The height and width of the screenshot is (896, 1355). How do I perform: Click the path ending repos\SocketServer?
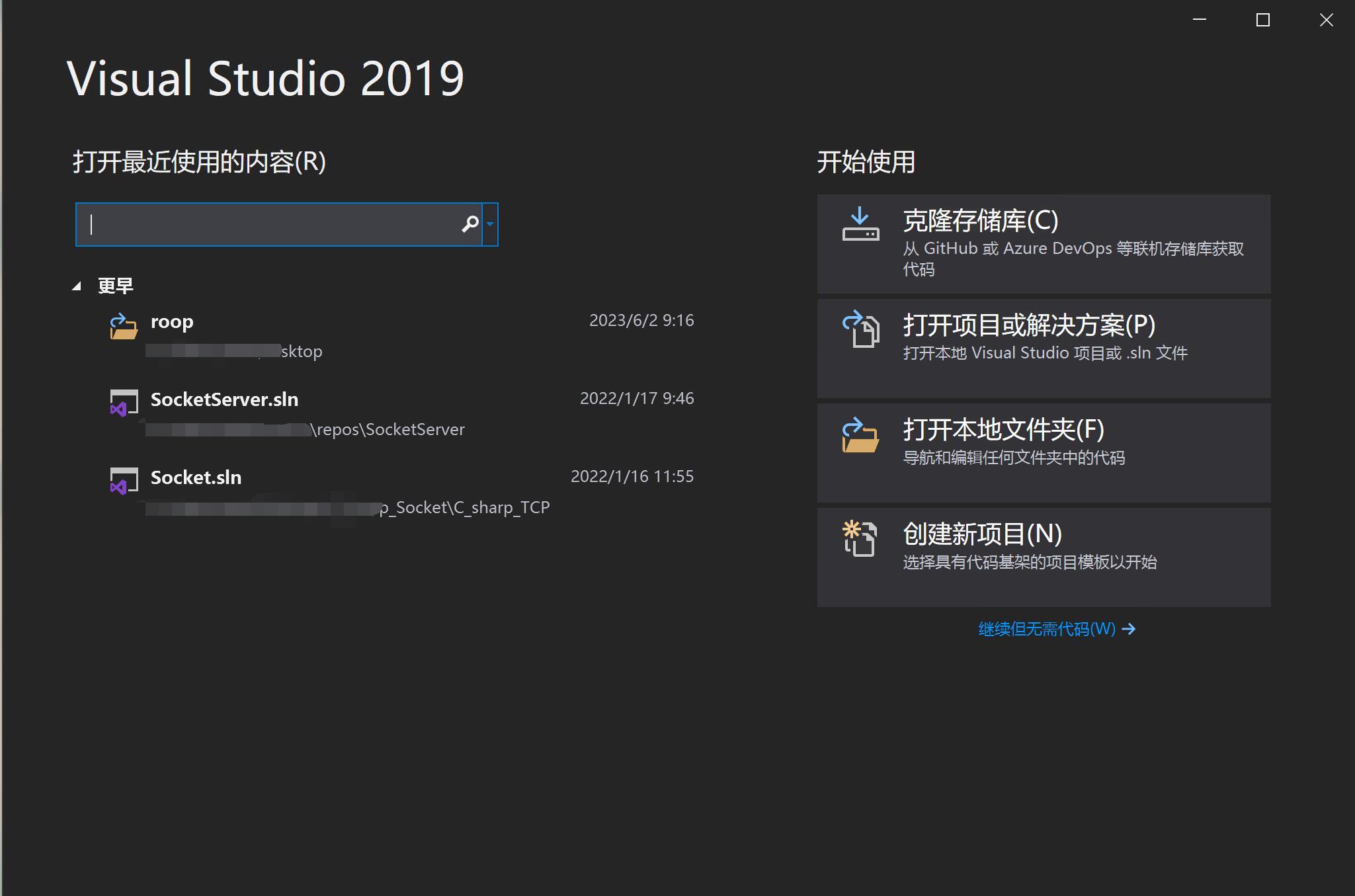(305, 430)
